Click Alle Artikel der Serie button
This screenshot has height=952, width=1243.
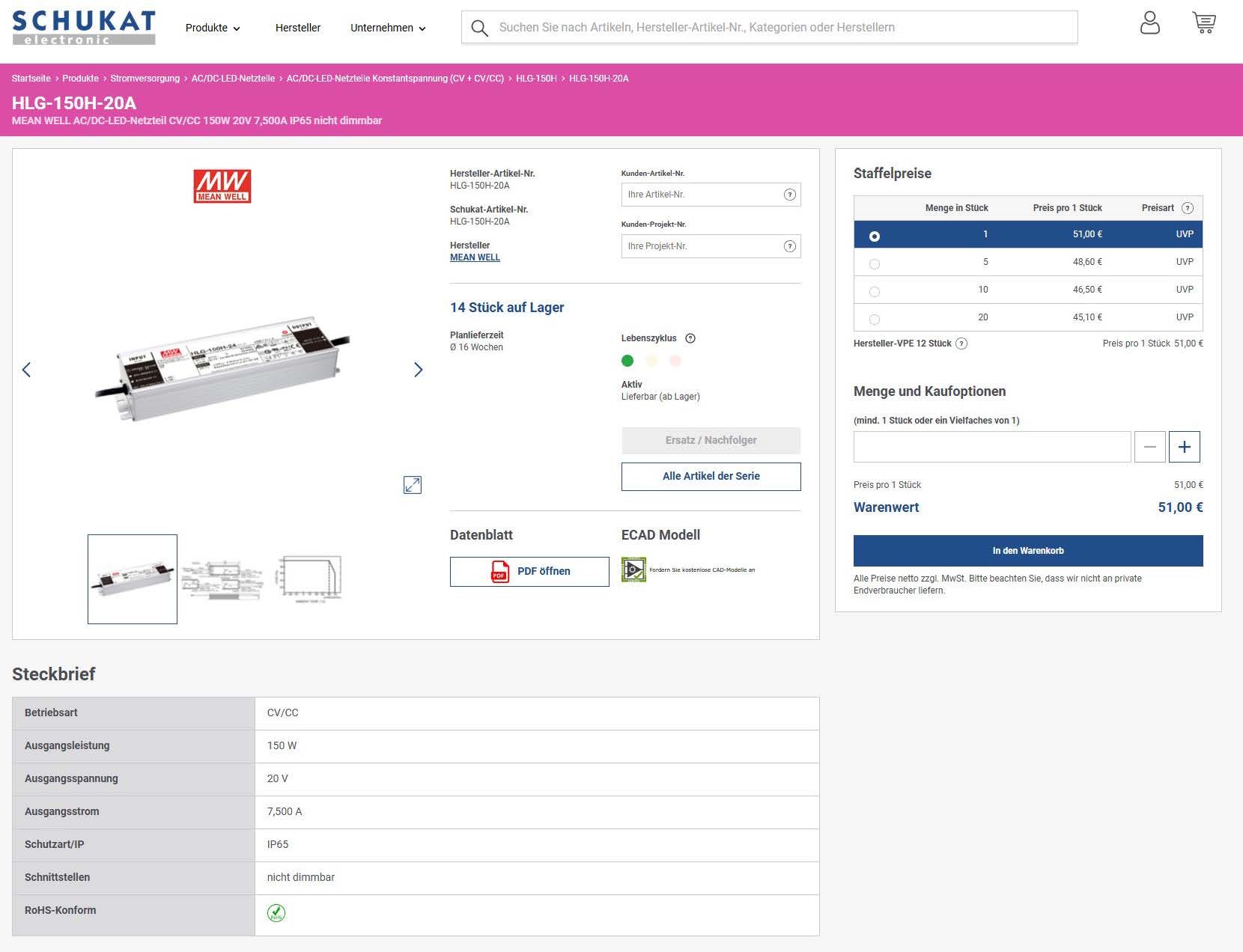click(x=711, y=477)
